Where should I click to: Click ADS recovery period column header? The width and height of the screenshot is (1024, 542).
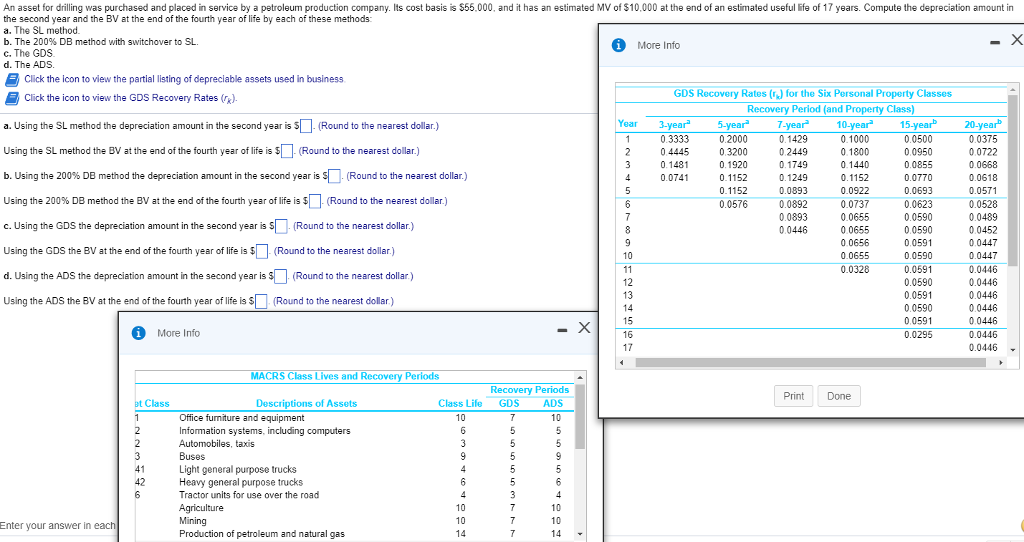(552, 404)
